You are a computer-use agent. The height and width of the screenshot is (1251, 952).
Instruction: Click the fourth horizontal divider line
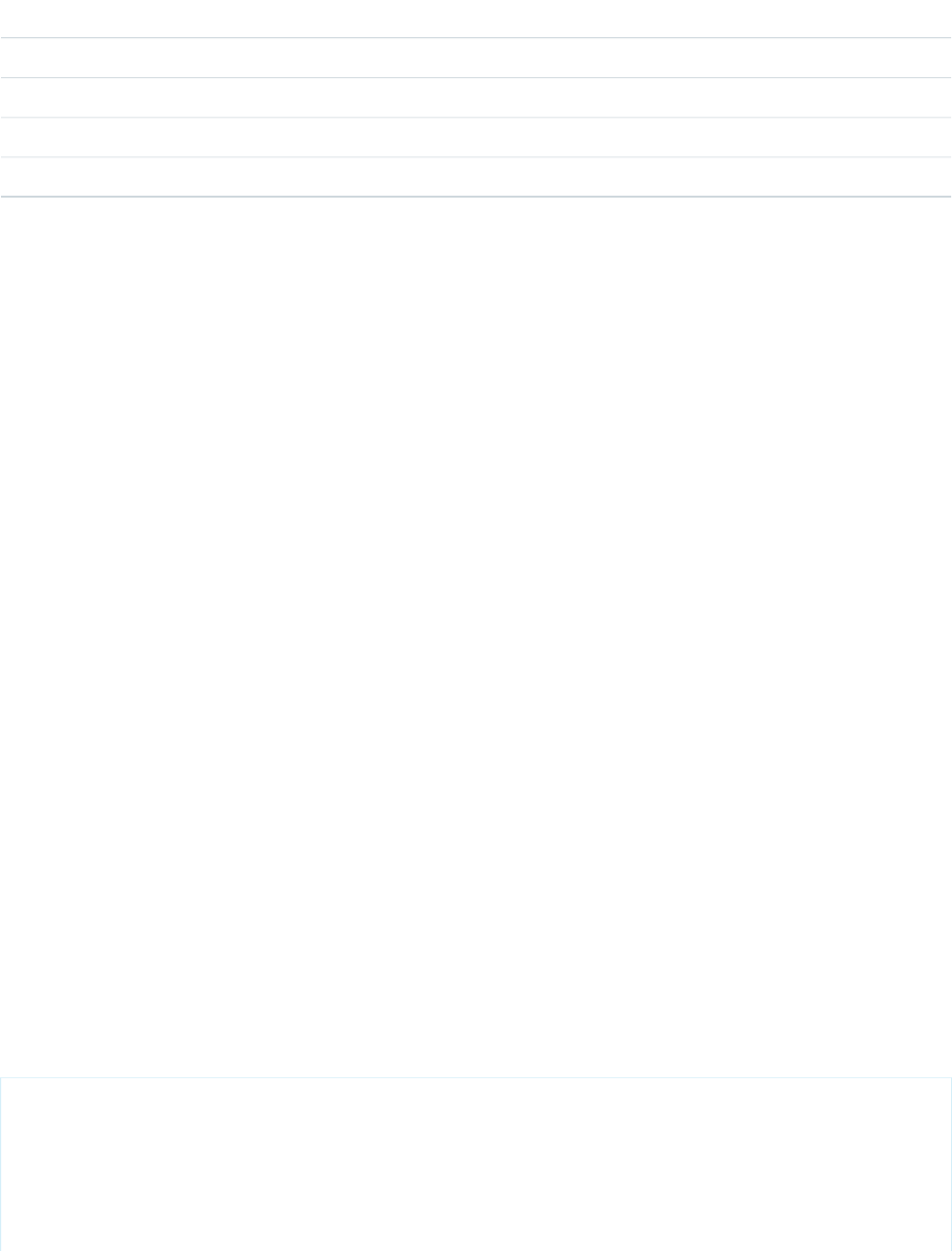(x=476, y=157)
